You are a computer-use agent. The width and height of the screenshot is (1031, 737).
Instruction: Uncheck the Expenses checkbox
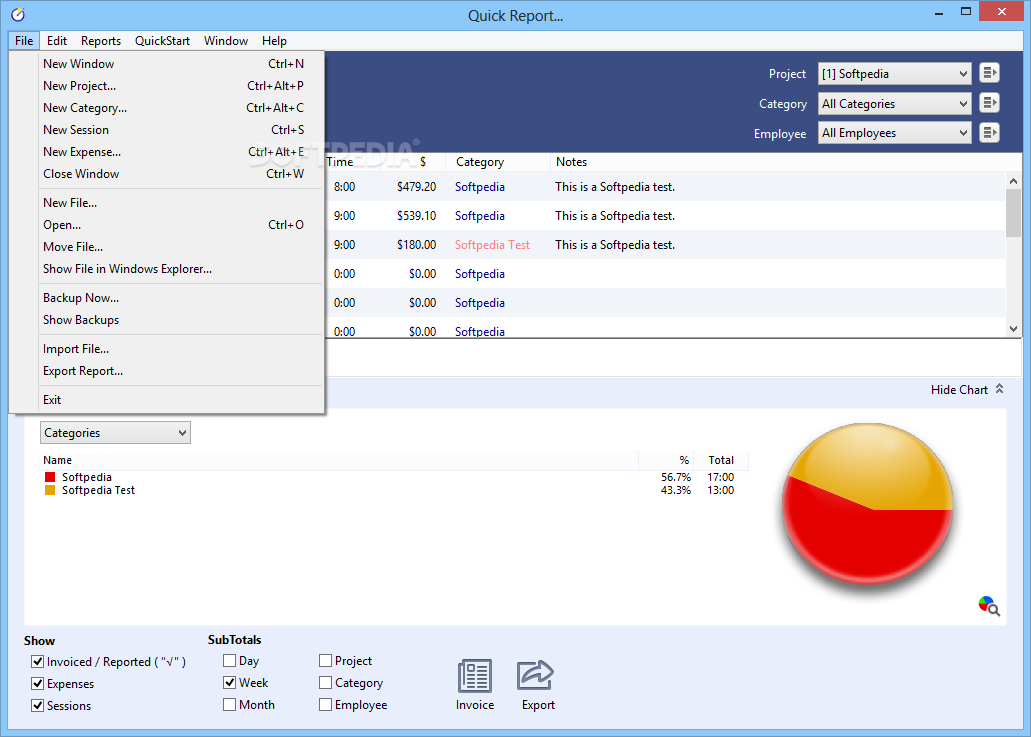point(37,684)
